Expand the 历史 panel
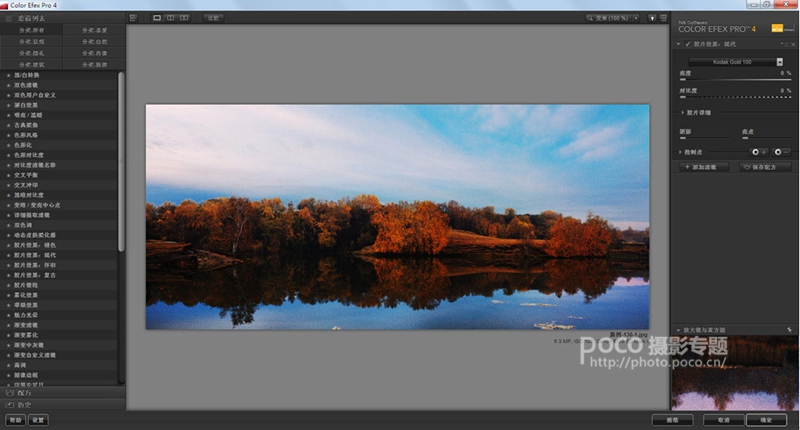This screenshot has height=430, width=800. 62,405
